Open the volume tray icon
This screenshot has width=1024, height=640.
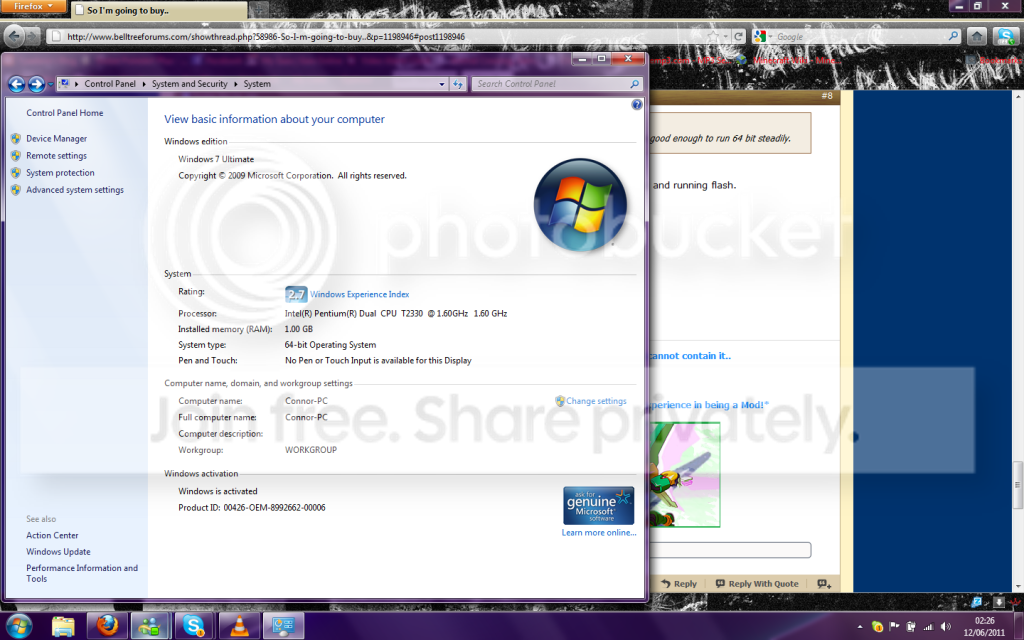click(x=946, y=627)
